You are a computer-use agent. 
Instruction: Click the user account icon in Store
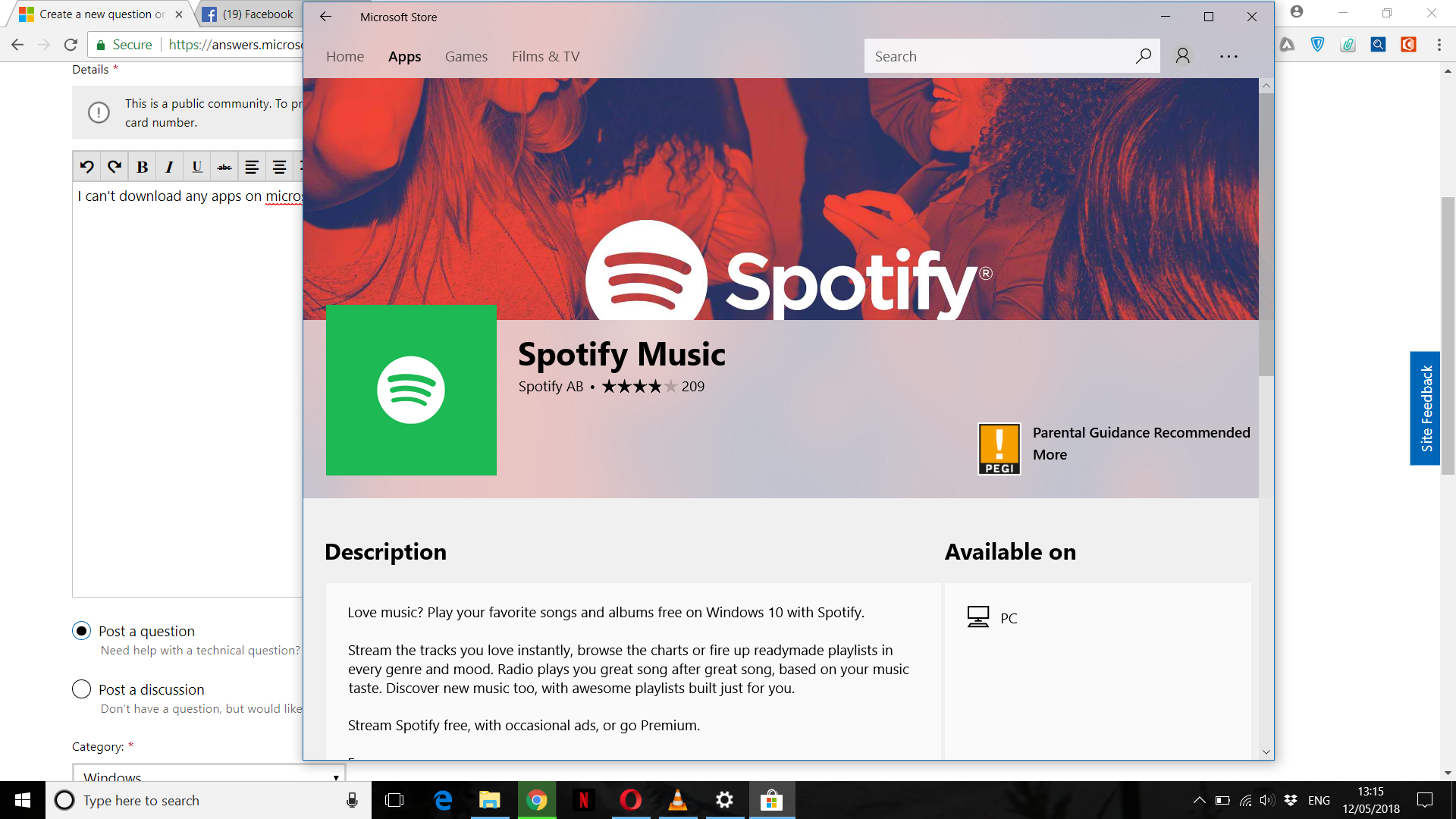pyautogui.click(x=1182, y=56)
